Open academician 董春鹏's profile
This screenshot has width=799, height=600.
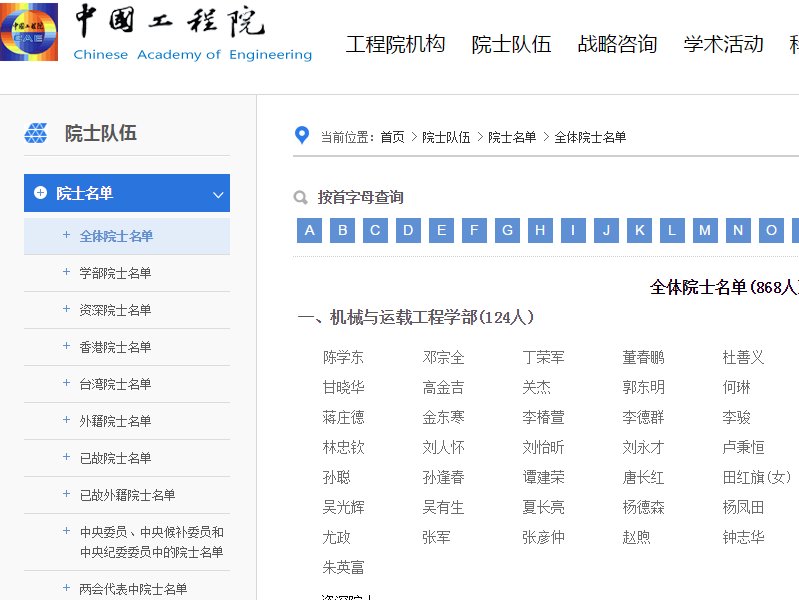coord(643,357)
